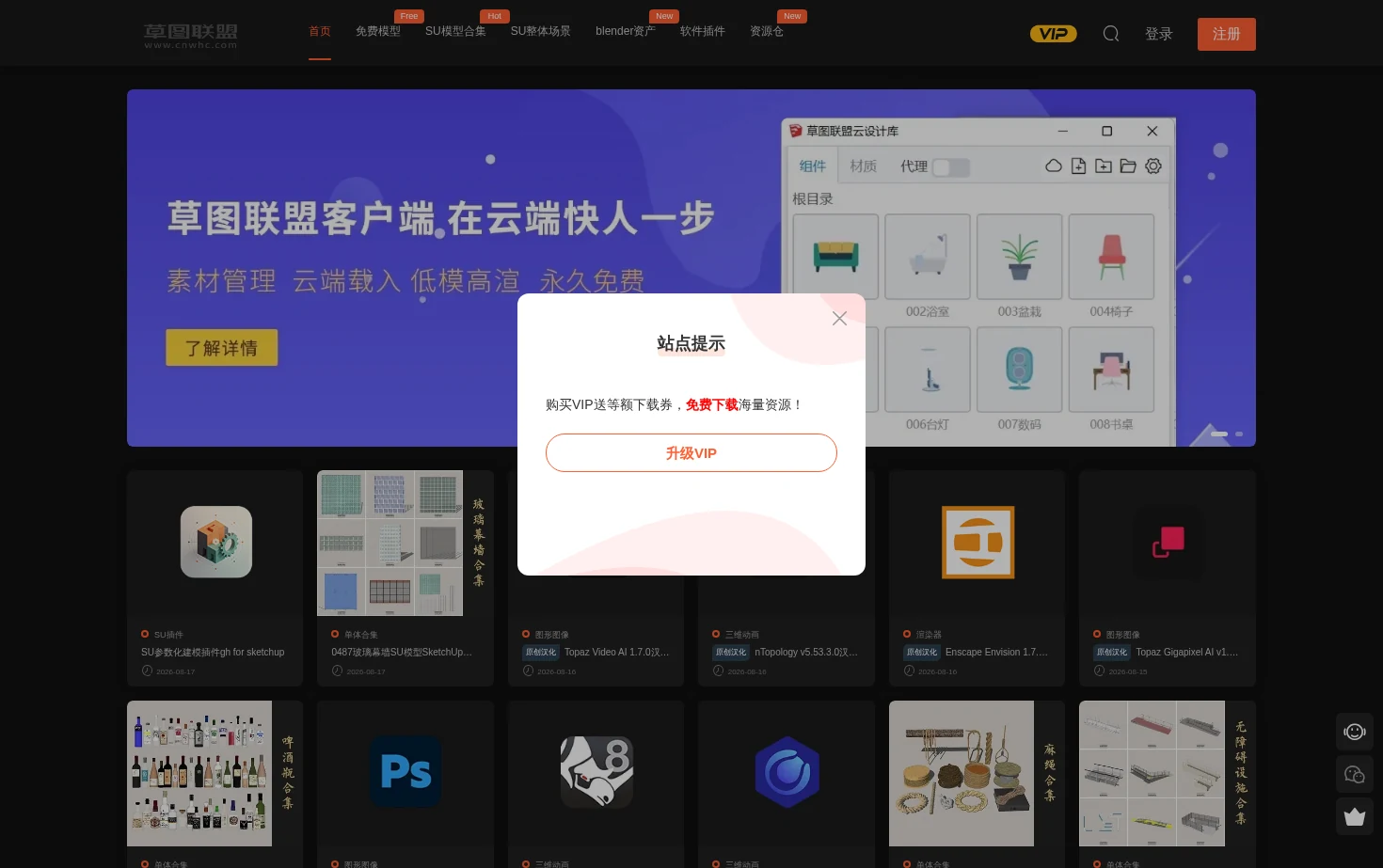Open the Enscape Envision orange icon card
1383x868 pixels.
978,543
